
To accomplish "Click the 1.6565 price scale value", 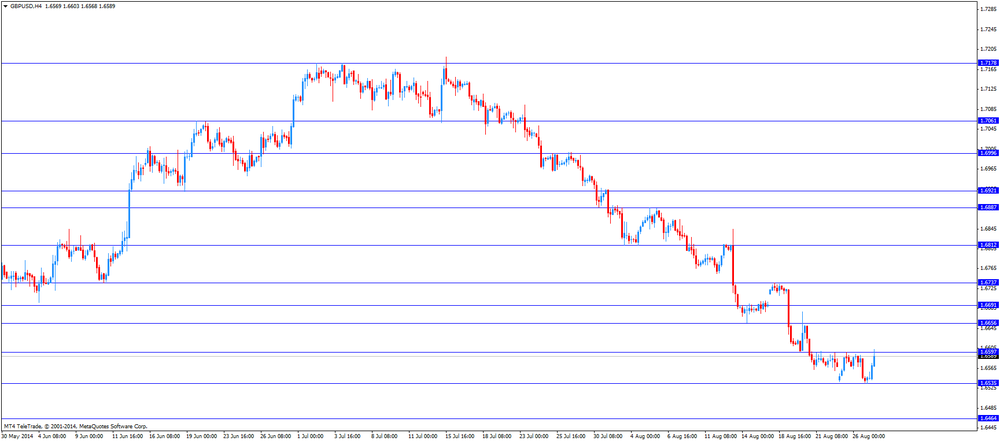I will click(x=989, y=368).
